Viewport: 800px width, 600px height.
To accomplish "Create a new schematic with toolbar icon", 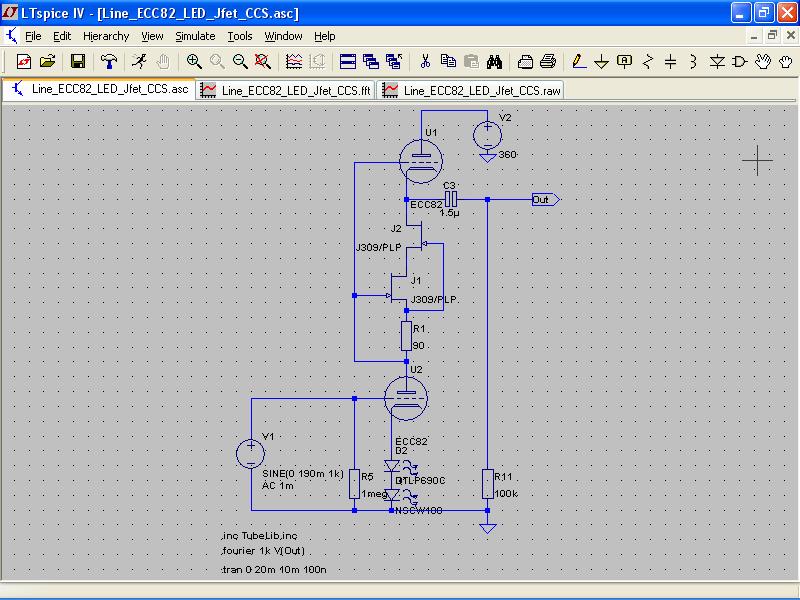I will click(x=23, y=62).
